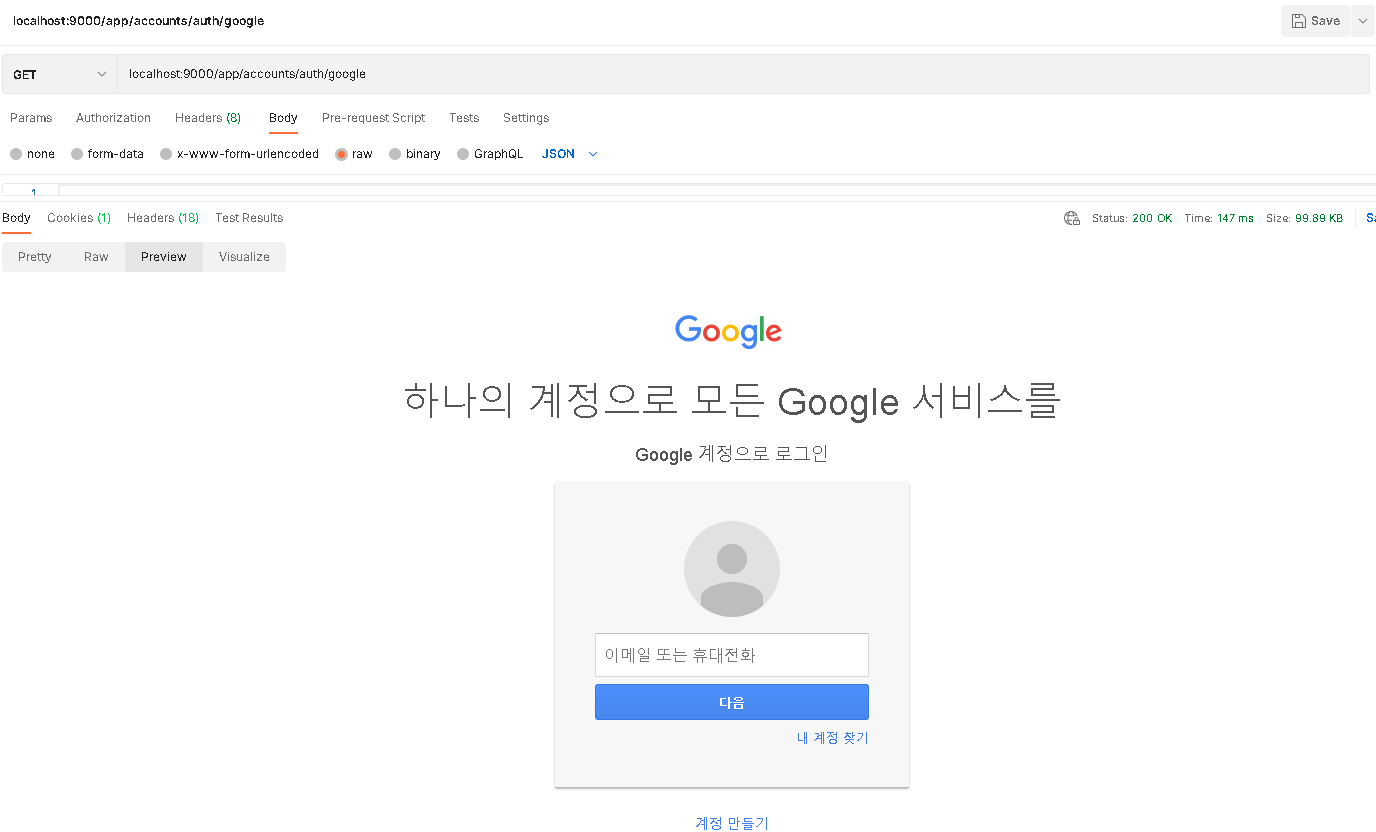
Task: Open the response Headers (18) tab
Action: [163, 218]
